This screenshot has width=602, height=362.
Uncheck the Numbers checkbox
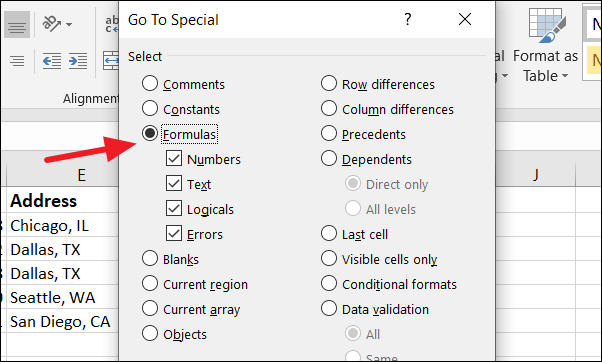pyautogui.click(x=174, y=158)
